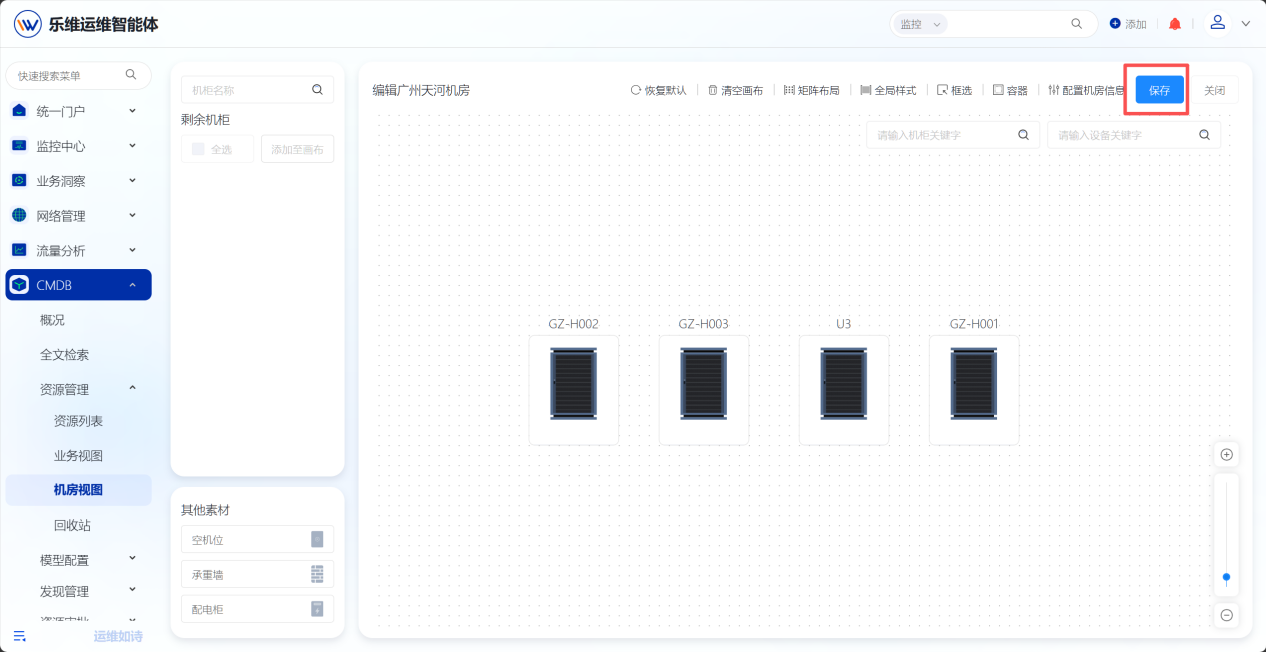
Task: Zoom in with the plus icon
Action: click(x=1227, y=455)
